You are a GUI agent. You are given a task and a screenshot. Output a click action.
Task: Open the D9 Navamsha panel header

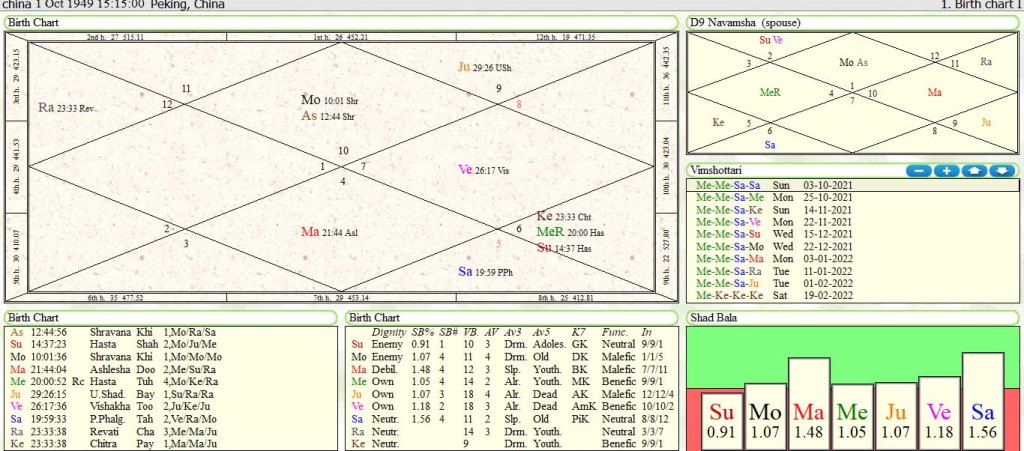click(745, 22)
